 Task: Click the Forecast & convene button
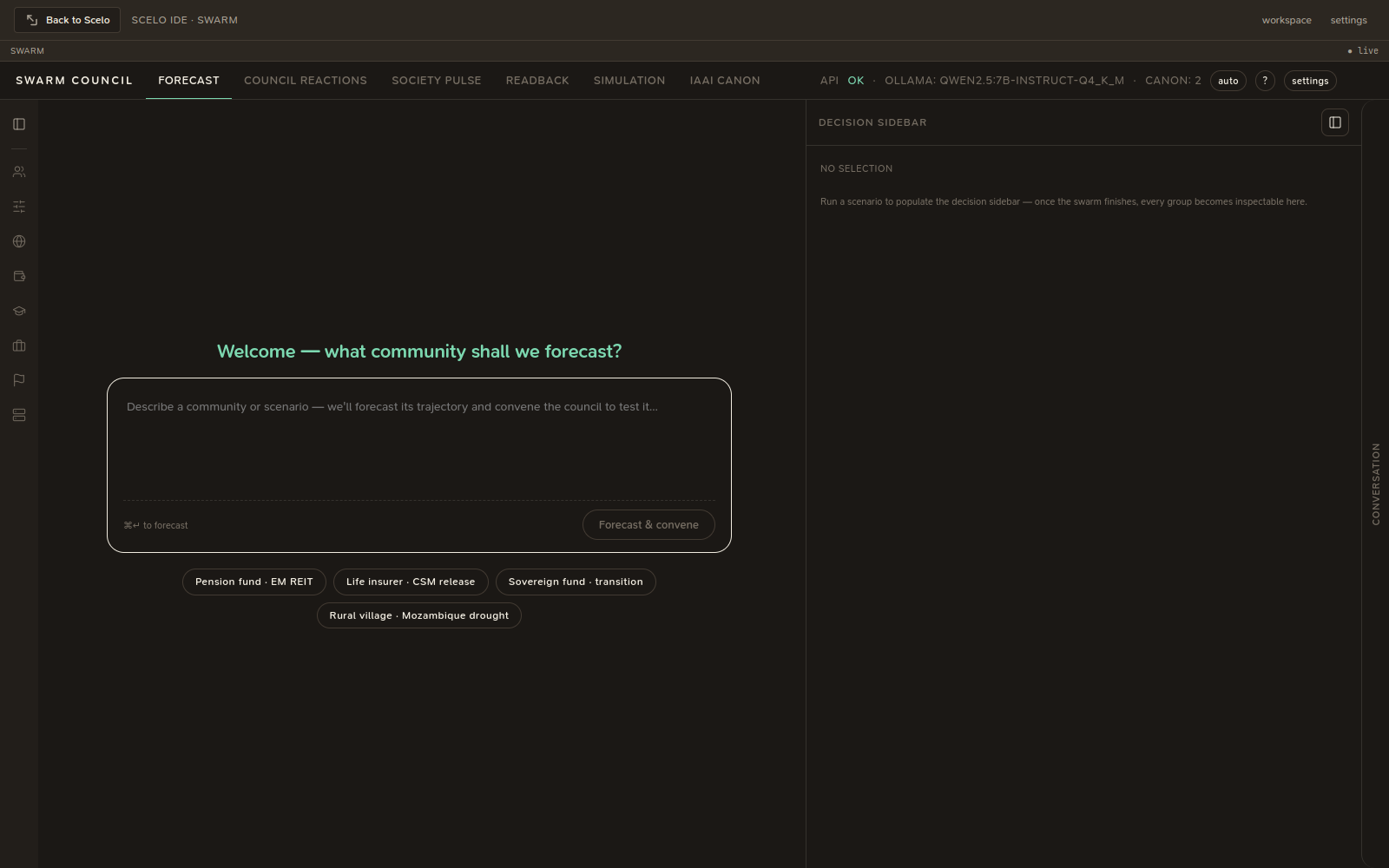[648, 525]
